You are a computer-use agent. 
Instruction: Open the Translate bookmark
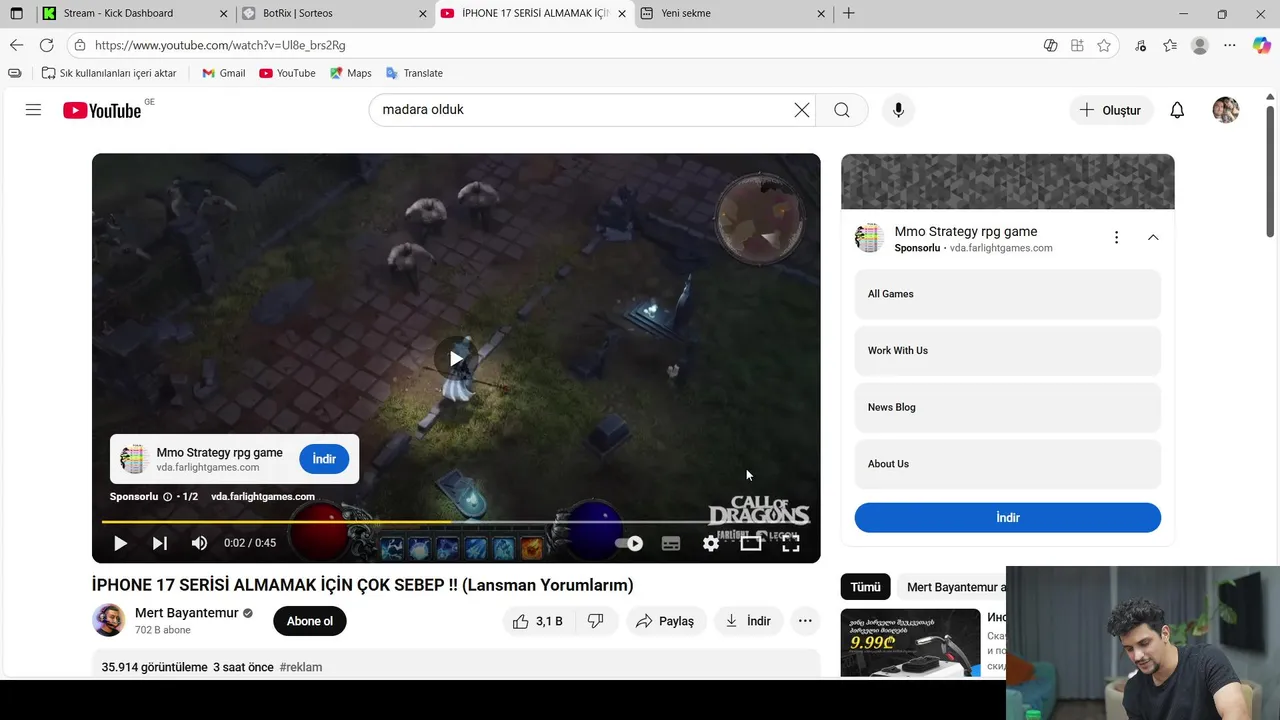point(414,73)
